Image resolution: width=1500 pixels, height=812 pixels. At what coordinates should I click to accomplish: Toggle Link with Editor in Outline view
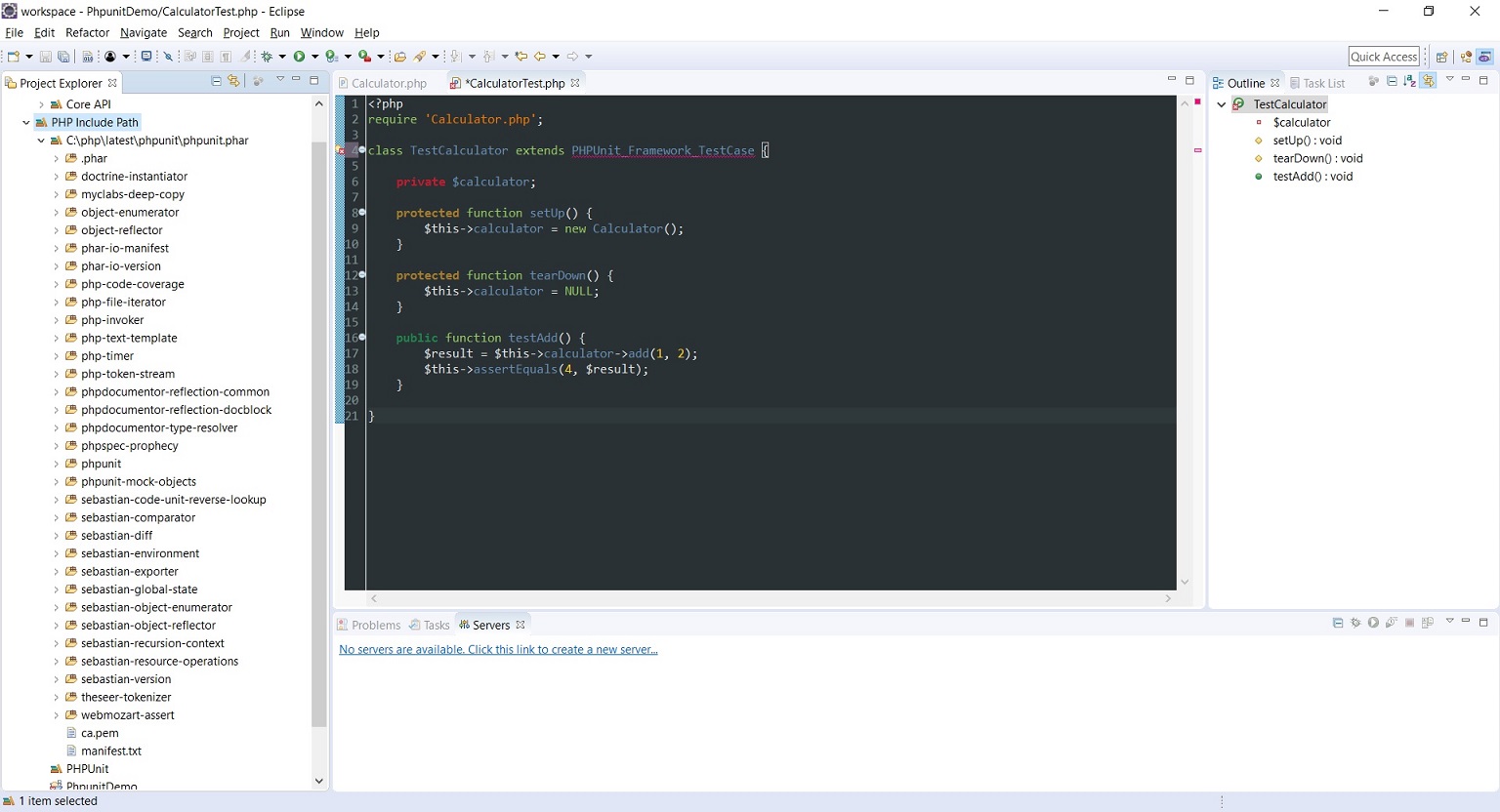(1428, 81)
